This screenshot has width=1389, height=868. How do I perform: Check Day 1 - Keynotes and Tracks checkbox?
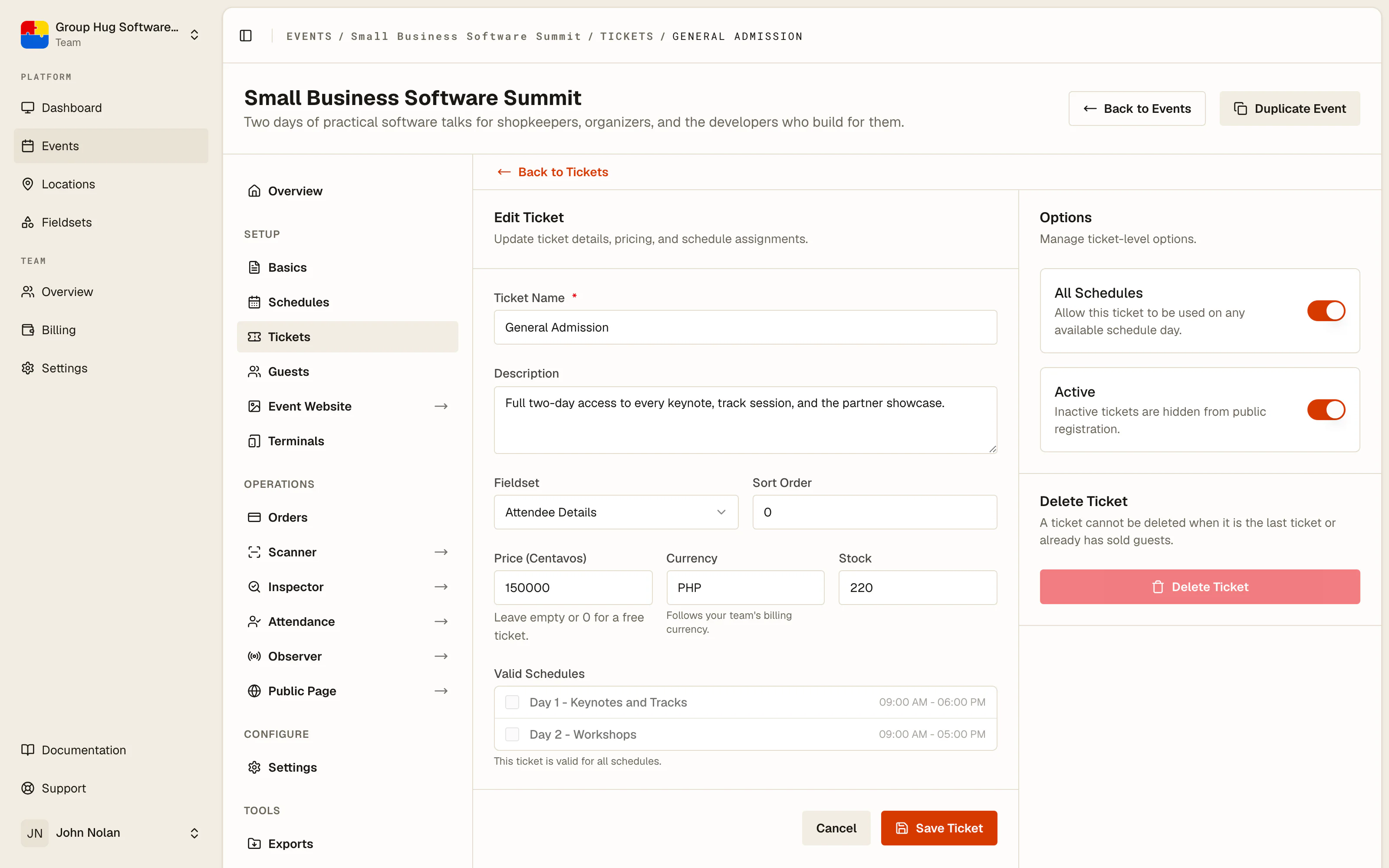point(512,702)
